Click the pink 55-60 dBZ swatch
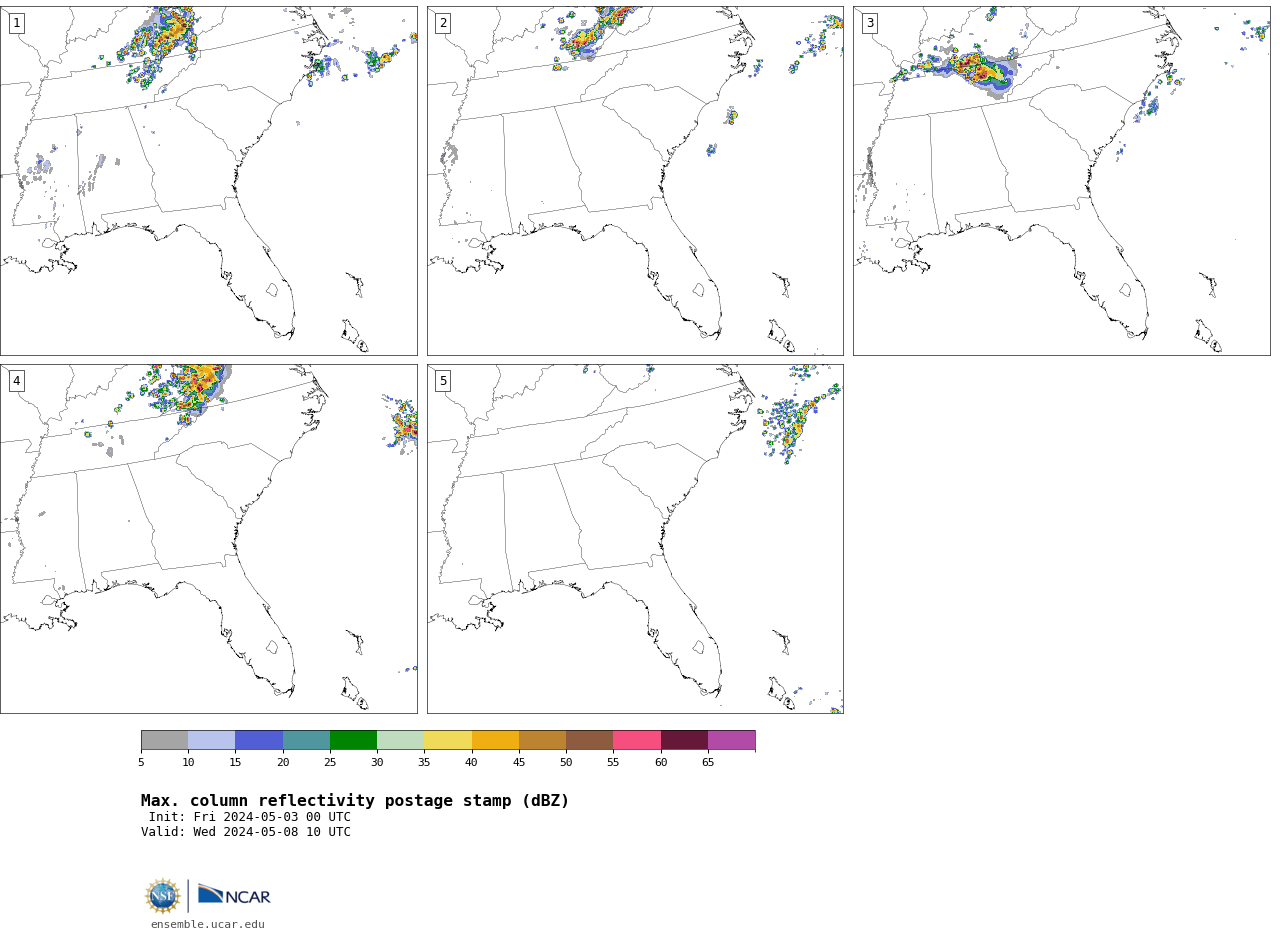The width and height of the screenshot is (1280, 936). [637, 740]
